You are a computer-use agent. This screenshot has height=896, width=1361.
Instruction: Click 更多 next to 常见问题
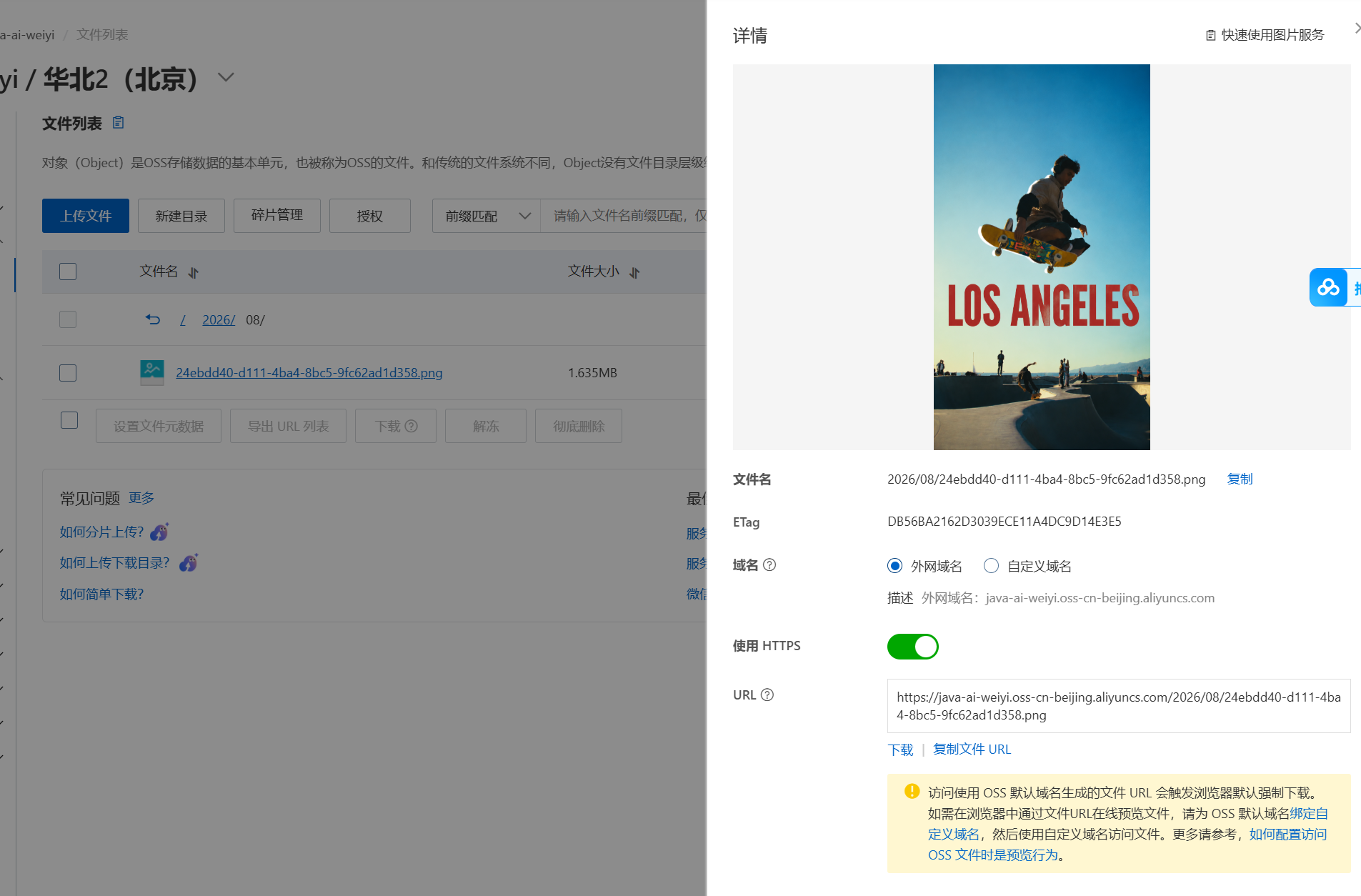(x=141, y=498)
